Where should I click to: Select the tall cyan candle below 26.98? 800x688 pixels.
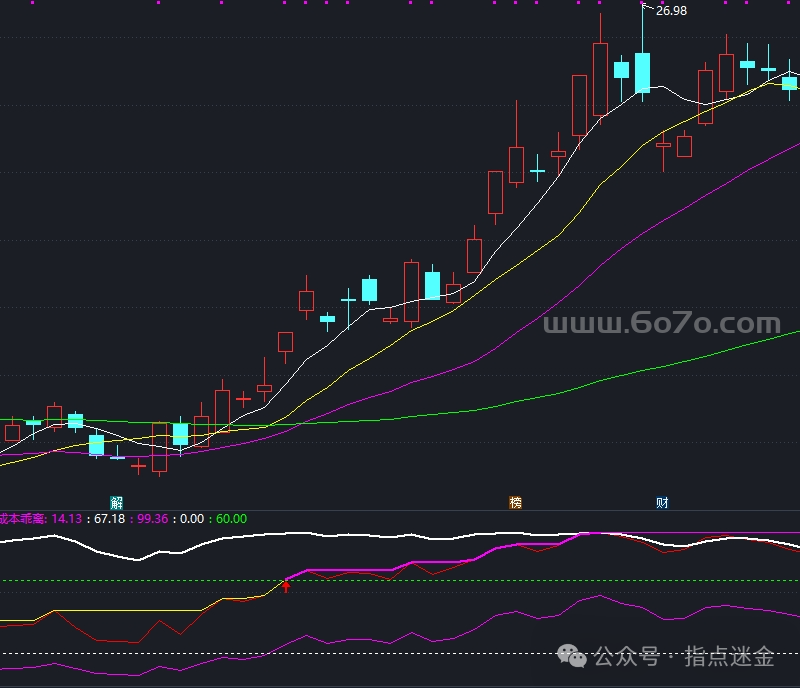[642, 73]
